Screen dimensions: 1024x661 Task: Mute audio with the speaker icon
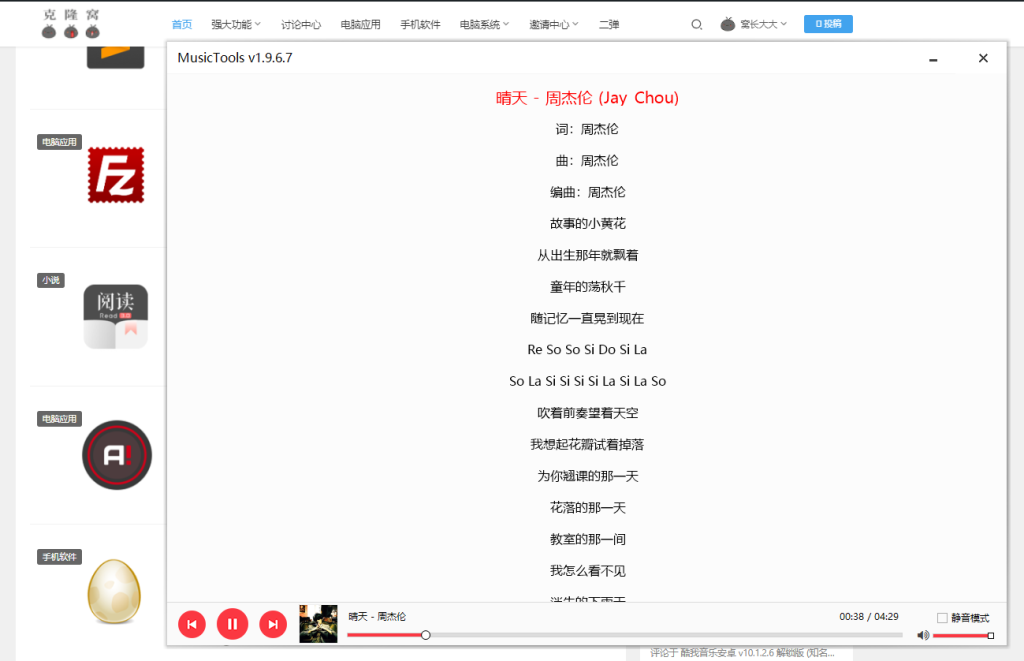923,635
